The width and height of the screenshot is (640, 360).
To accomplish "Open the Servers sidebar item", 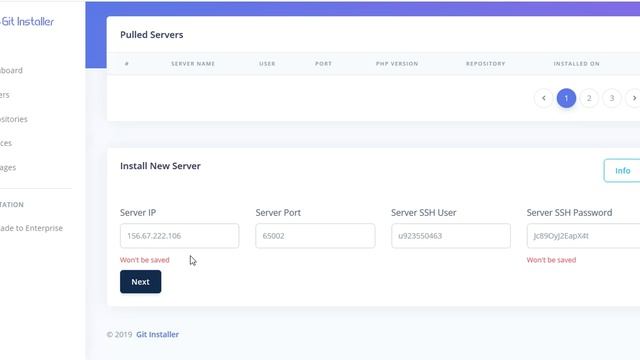I will click(4, 95).
